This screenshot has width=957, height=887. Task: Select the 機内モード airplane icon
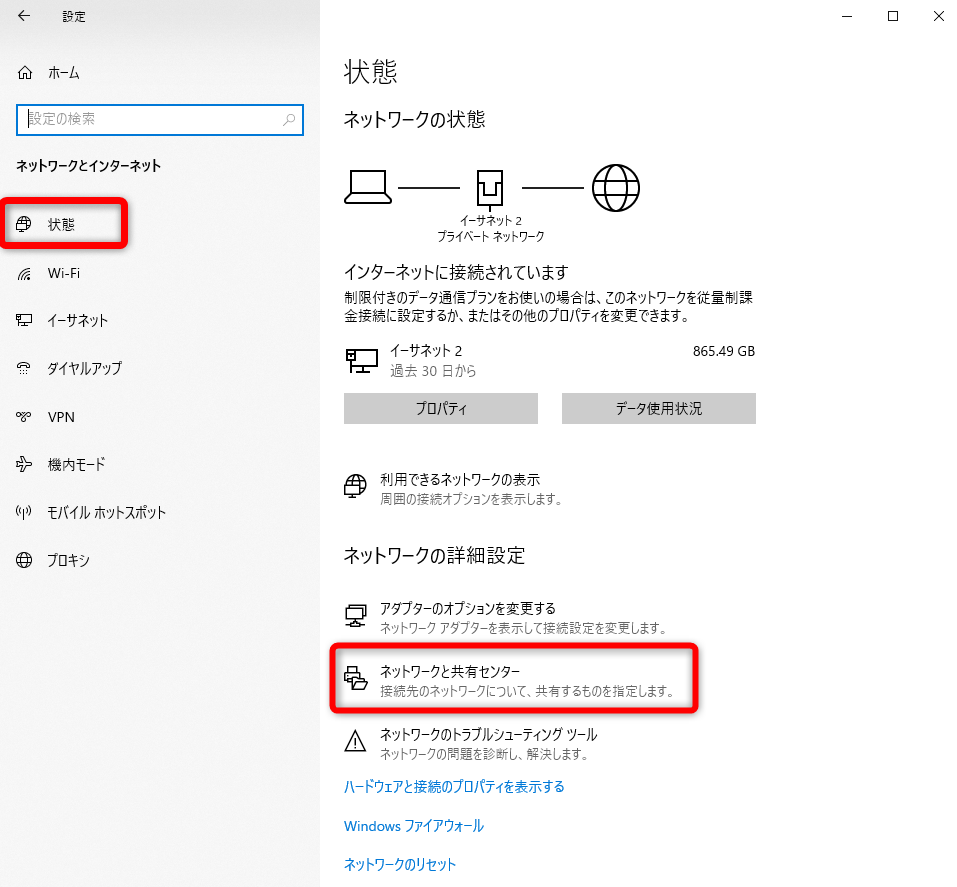pos(24,464)
